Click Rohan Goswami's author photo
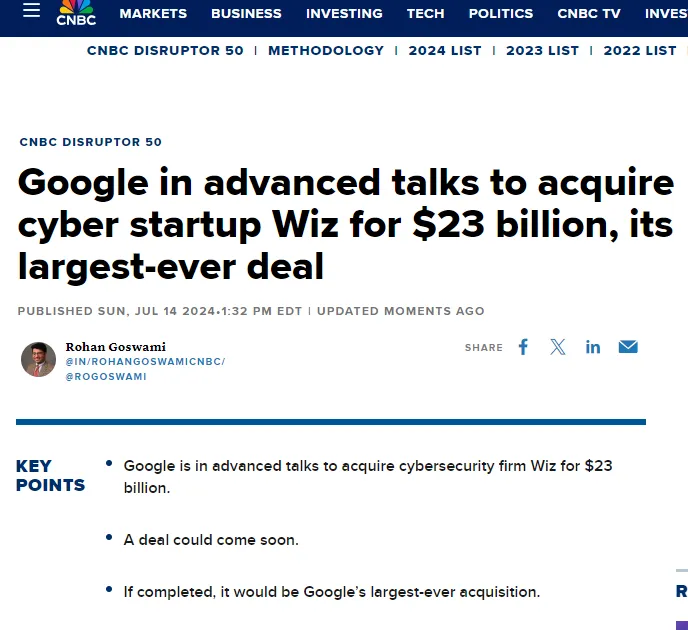Screen dimensions: 688x630 (x=39, y=360)
